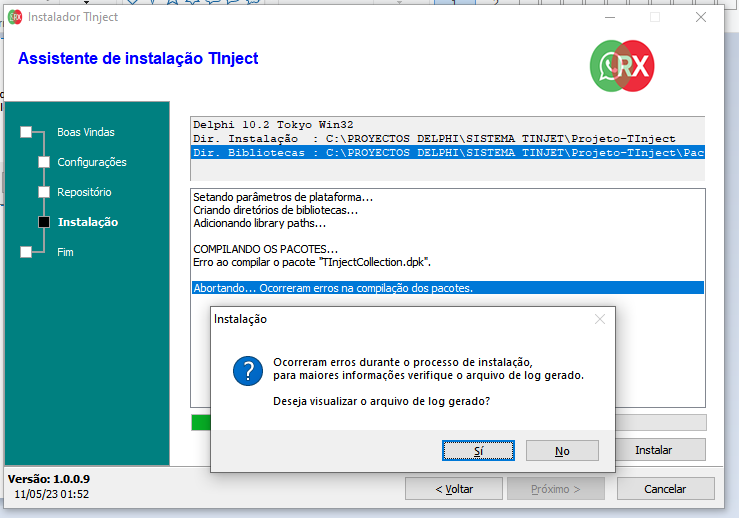Select the Configurações step

pyautogui.click(x=92, y=162)
